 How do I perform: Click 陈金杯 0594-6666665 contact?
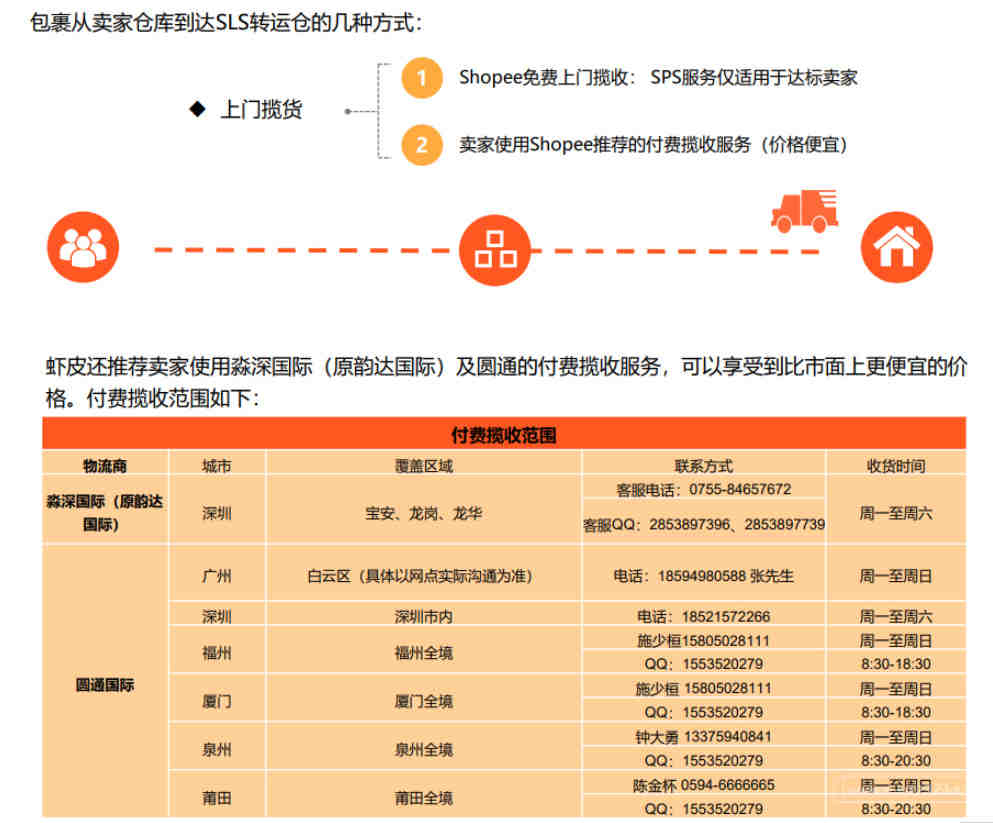(704, 785)
